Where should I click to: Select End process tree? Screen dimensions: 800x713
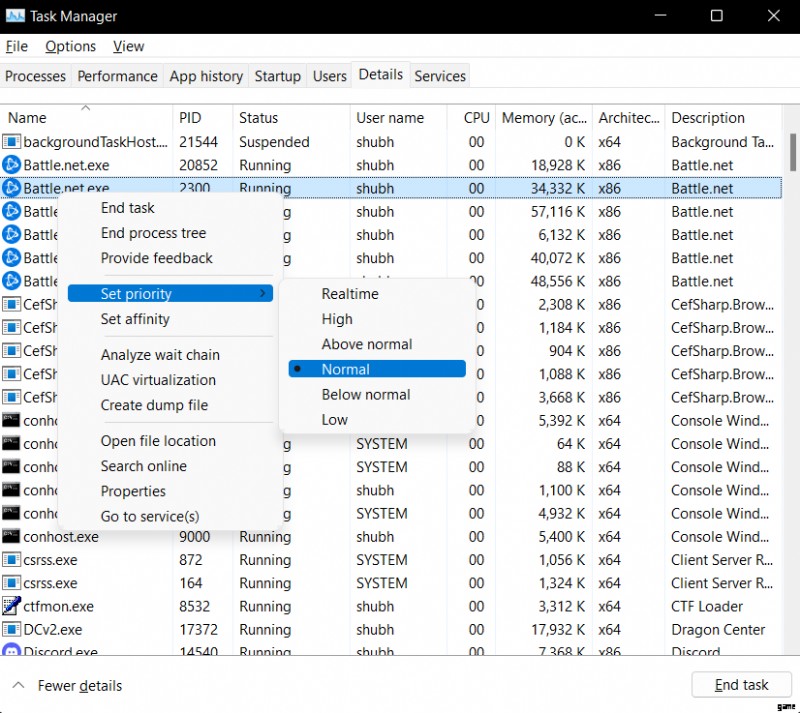(x=170, y=233)
